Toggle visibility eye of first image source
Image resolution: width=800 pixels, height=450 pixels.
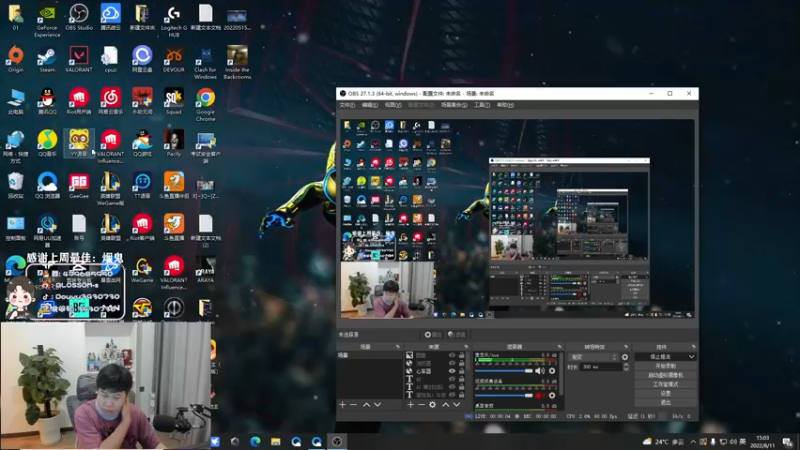tap(452, 355)
